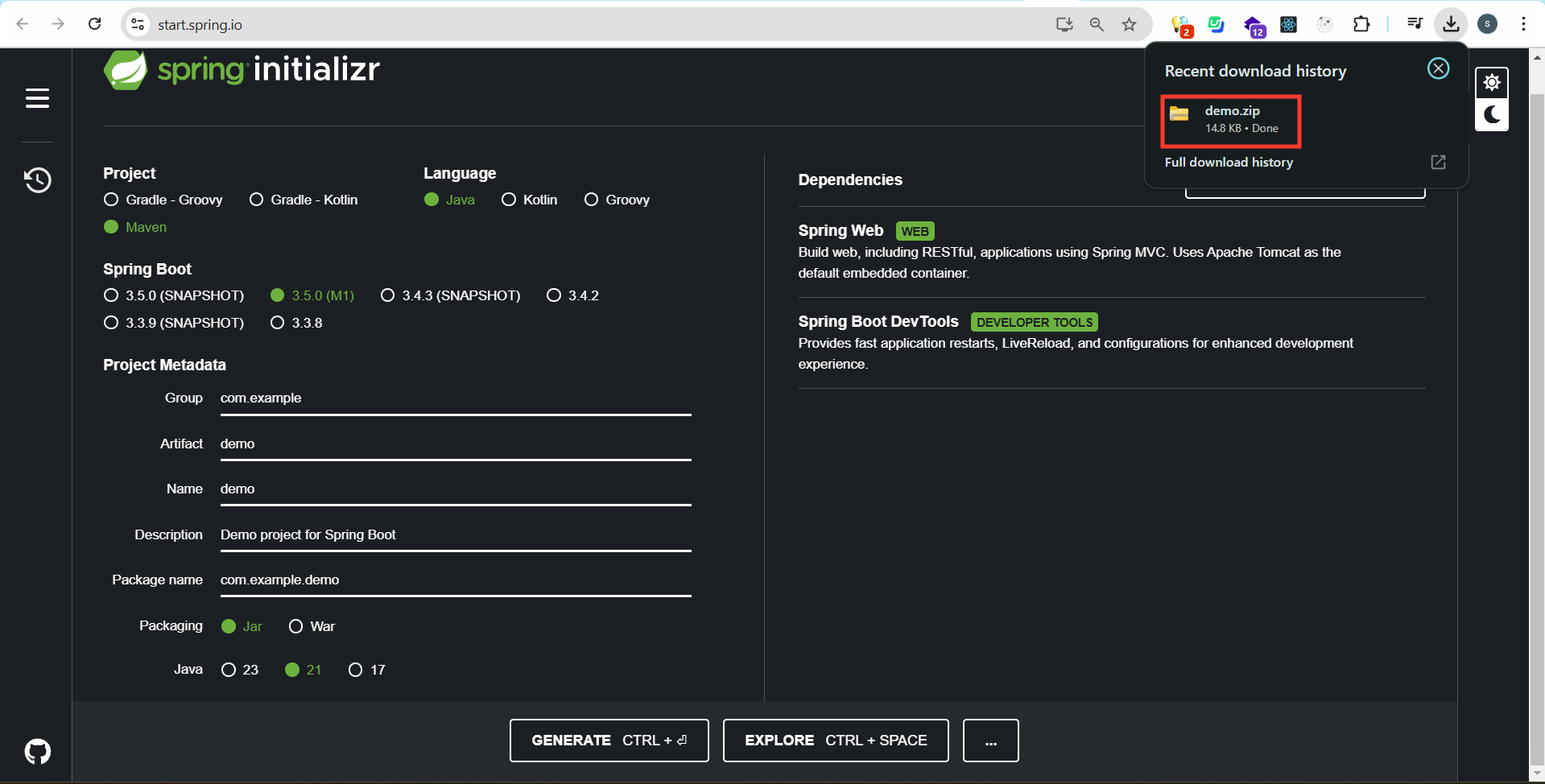Open the media control icon

pyautogui.click(x=1415, y=24)
